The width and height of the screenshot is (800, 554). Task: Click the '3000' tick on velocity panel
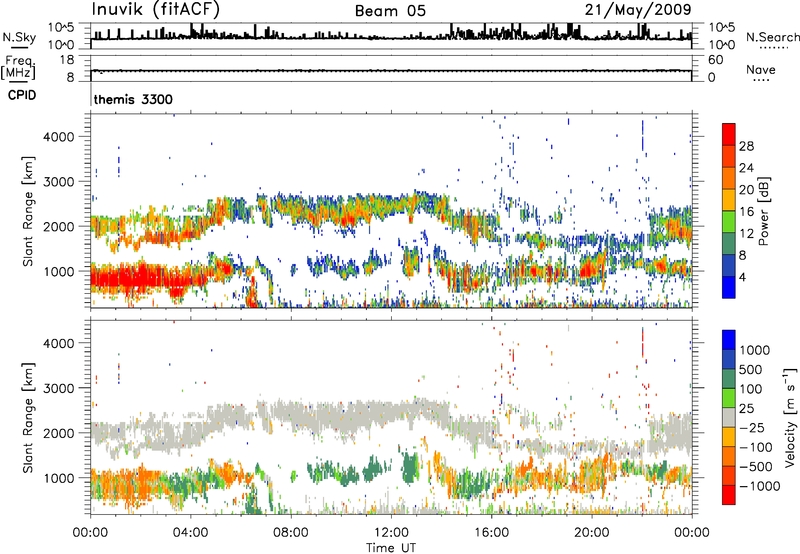click(58, 388)
